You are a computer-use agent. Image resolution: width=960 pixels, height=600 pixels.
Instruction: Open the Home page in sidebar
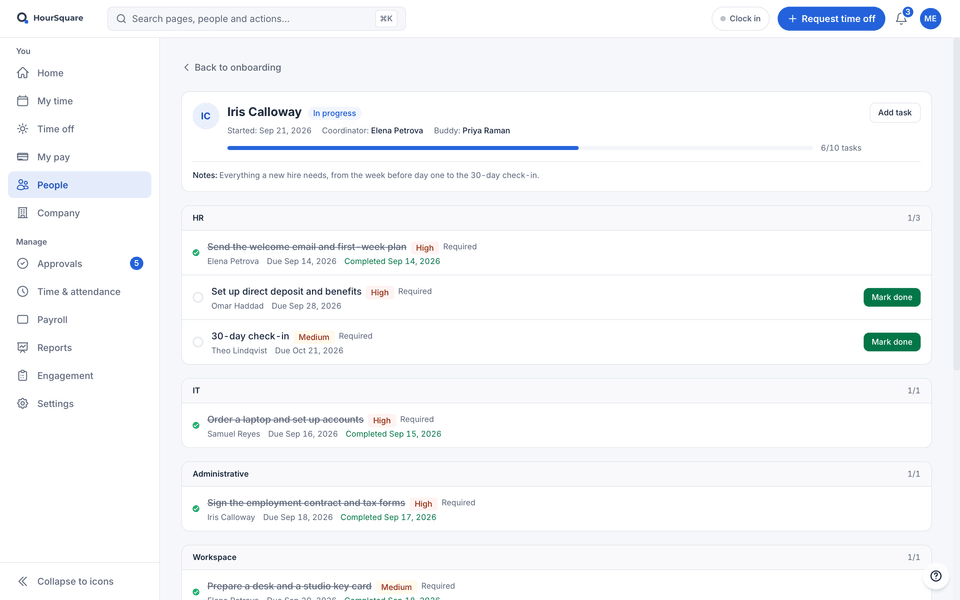[x=80, y=73]
